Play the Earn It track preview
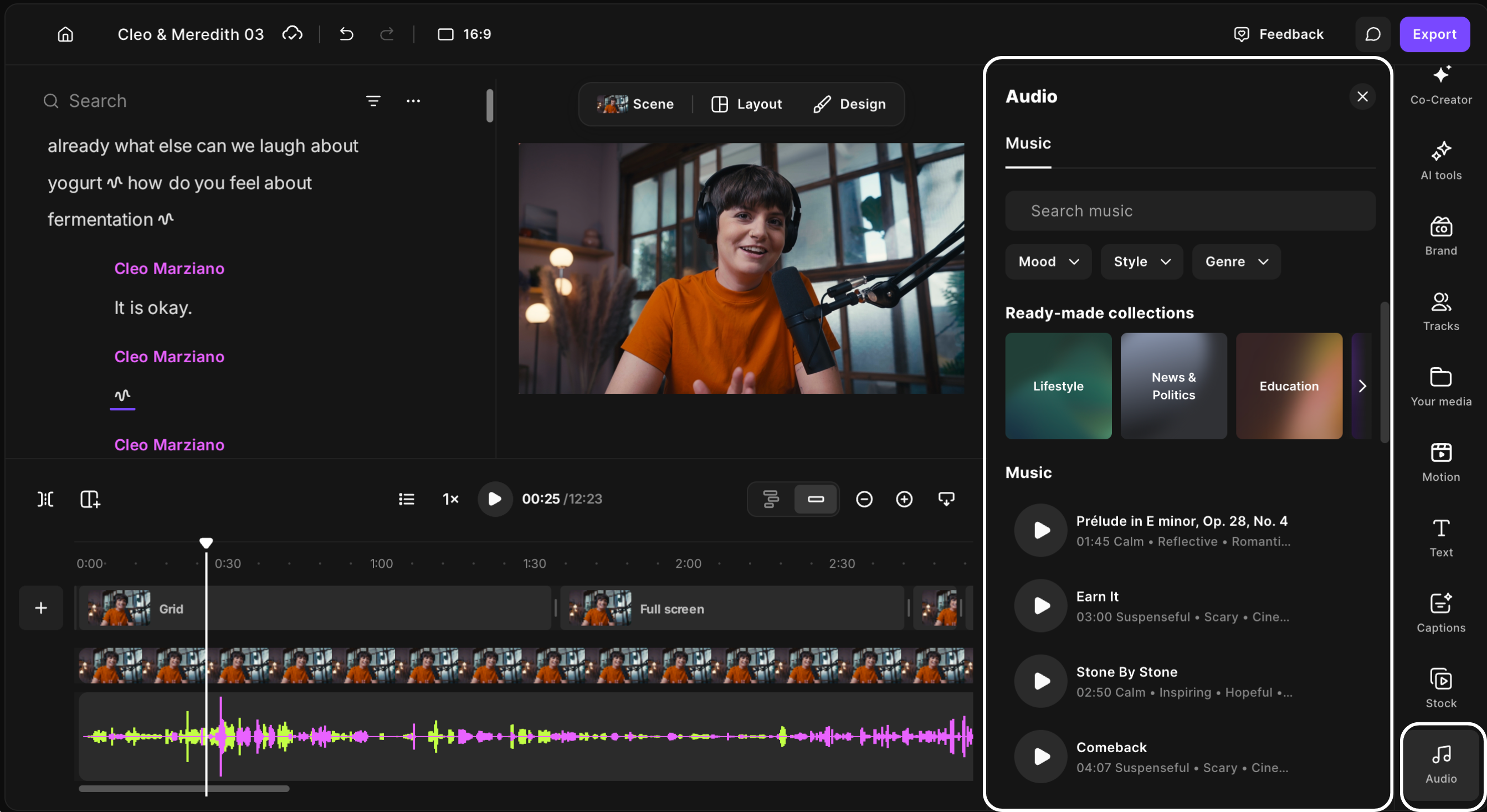 coord(1041,606)
